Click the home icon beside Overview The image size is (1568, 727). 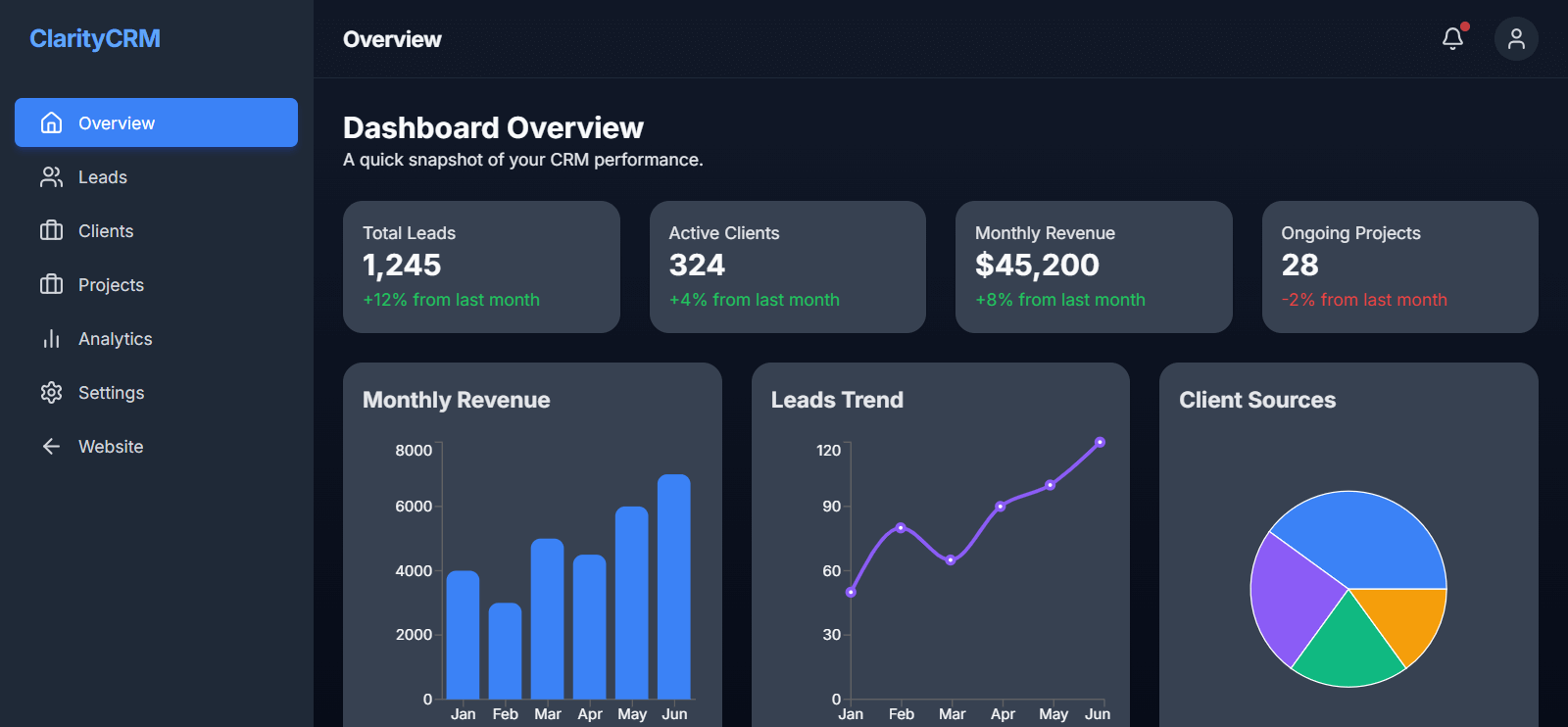(52, 122)
